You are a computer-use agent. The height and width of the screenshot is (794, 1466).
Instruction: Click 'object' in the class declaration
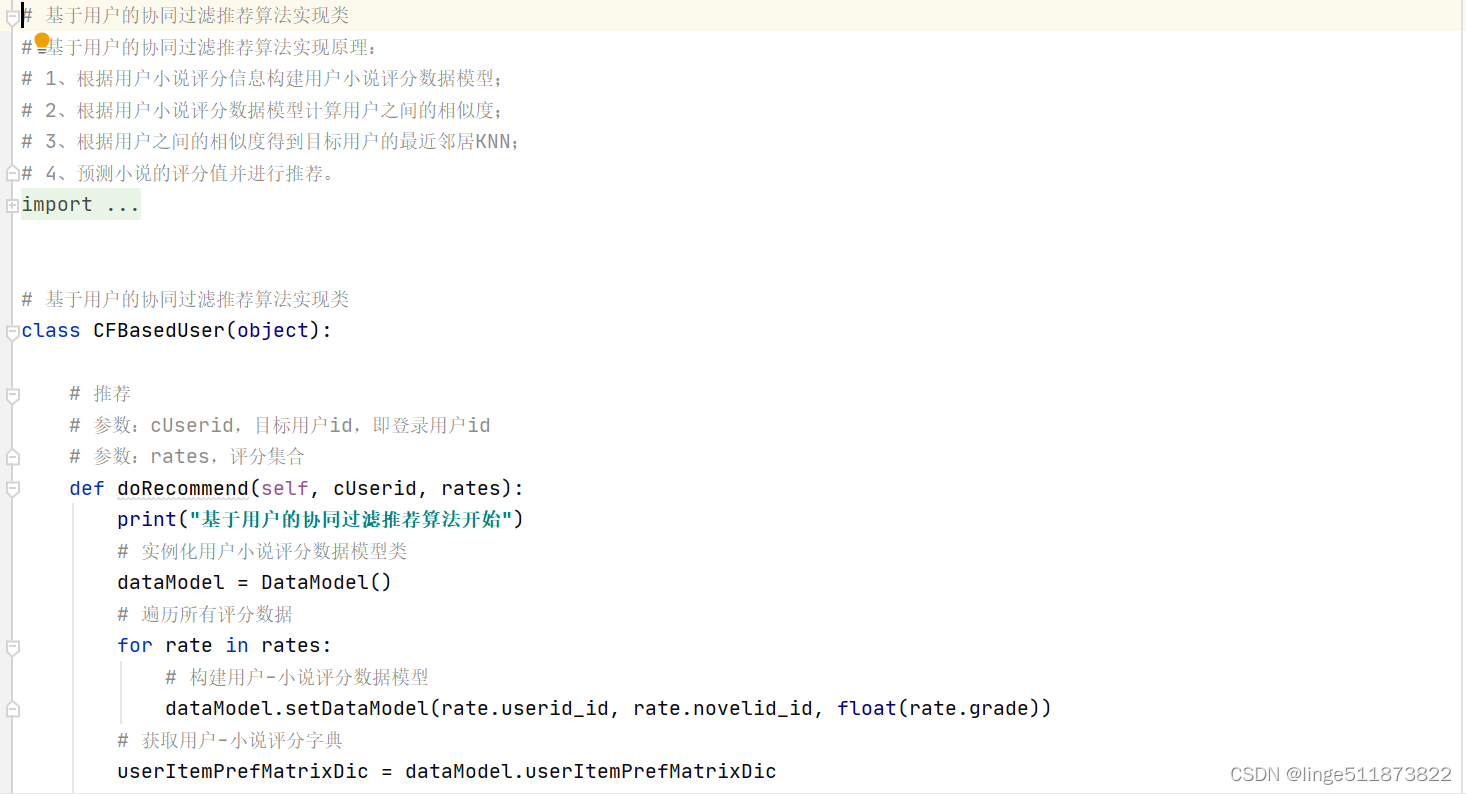pyautogui.click(x=273, y=330)
